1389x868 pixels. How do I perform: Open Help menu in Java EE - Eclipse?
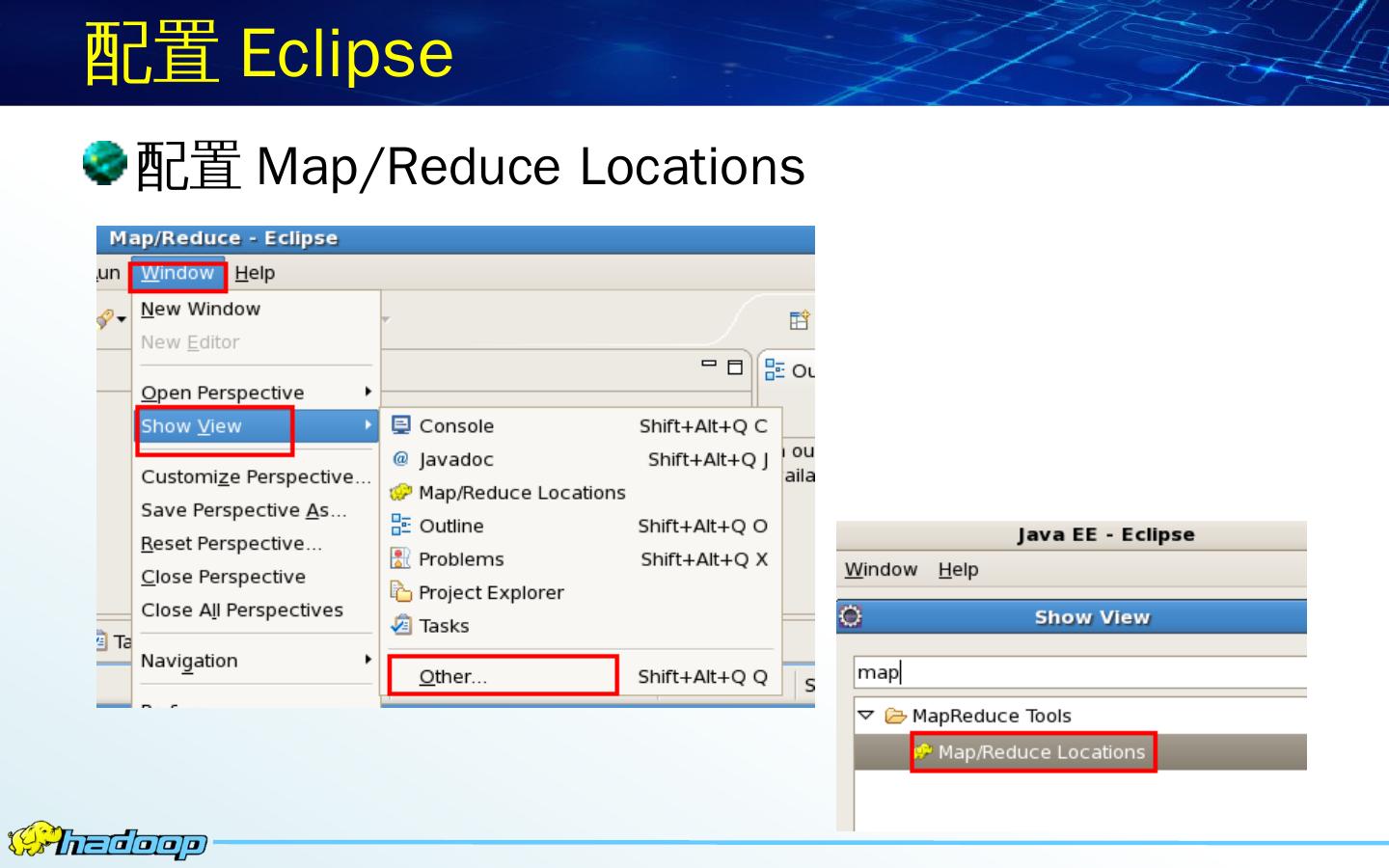958,569
